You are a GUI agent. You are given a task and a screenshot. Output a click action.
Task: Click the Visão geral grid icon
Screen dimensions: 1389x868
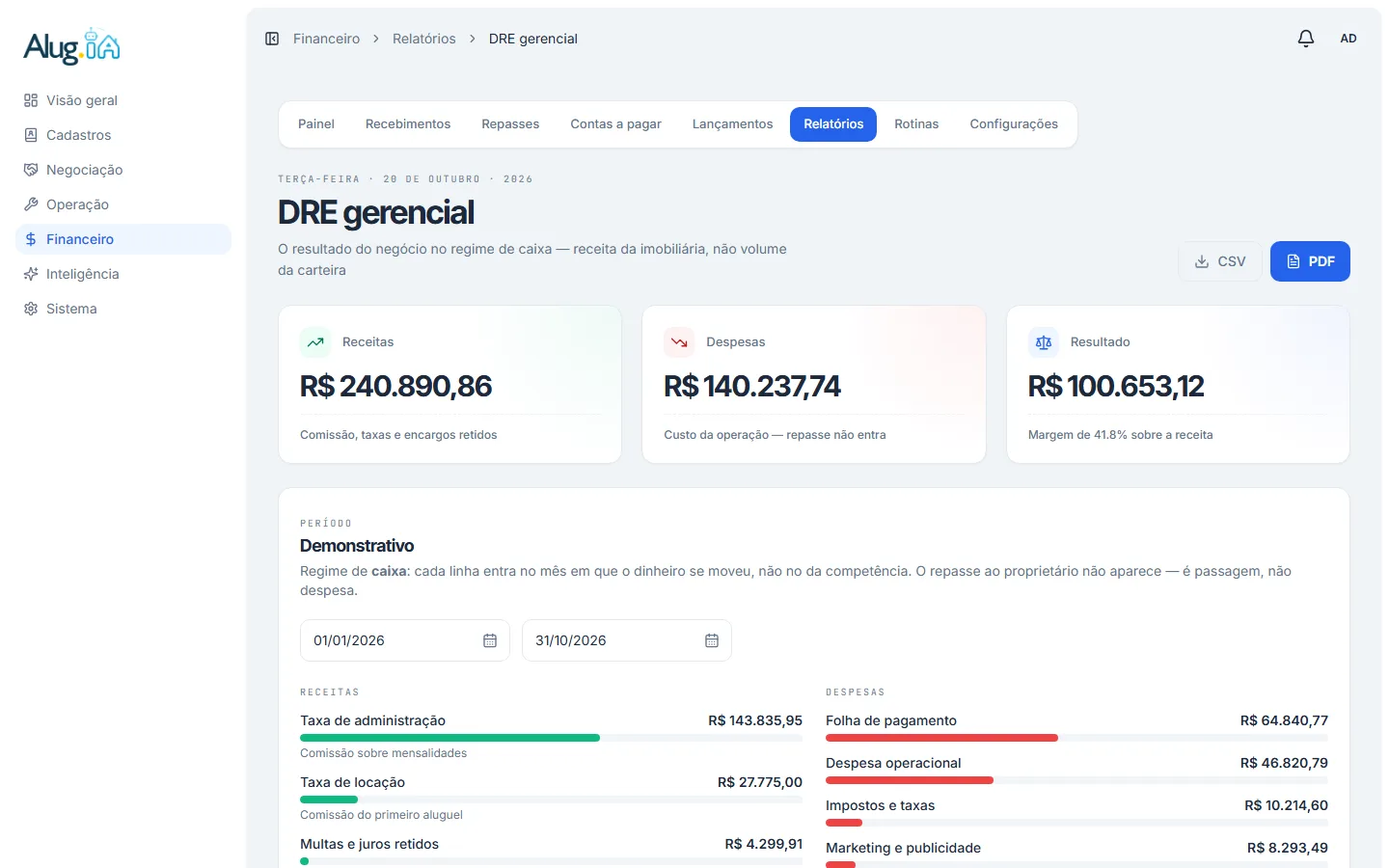tap(31, 100)
